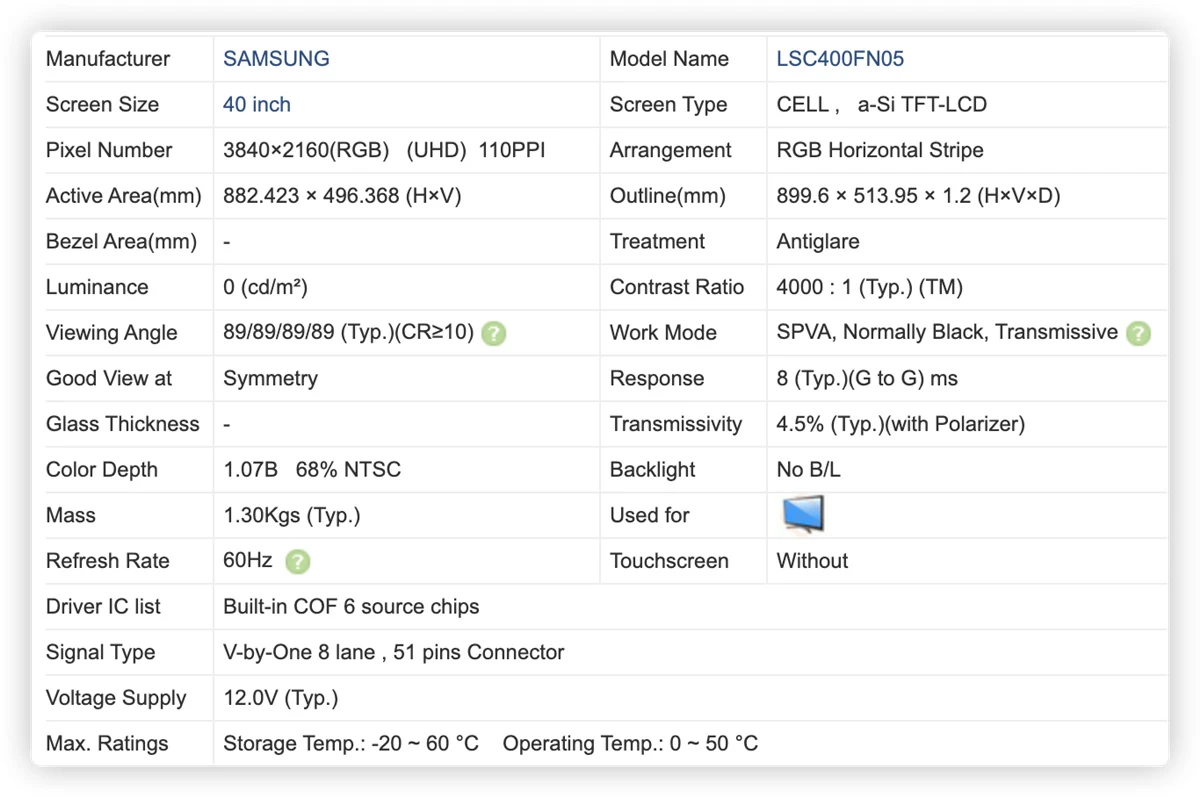The image size is (1200, 797).
Task: Select the Luminance label
Action: [x=97, y=287]
